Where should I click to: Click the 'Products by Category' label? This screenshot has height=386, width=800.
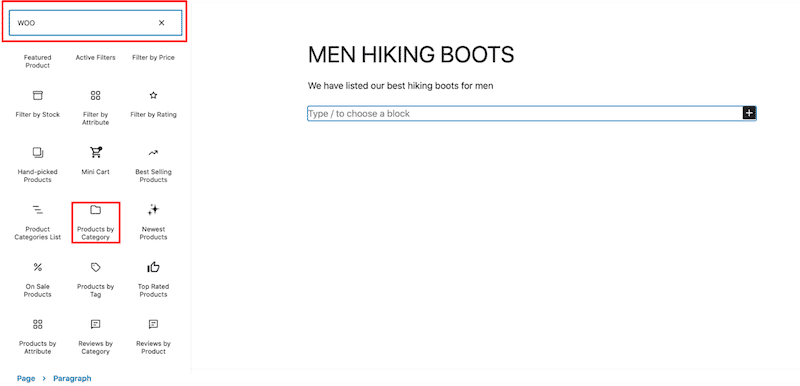point(95,234)
